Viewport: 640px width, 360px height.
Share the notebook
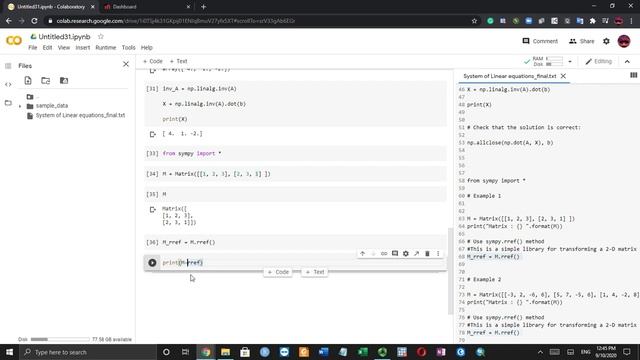(x=582, y=41)
